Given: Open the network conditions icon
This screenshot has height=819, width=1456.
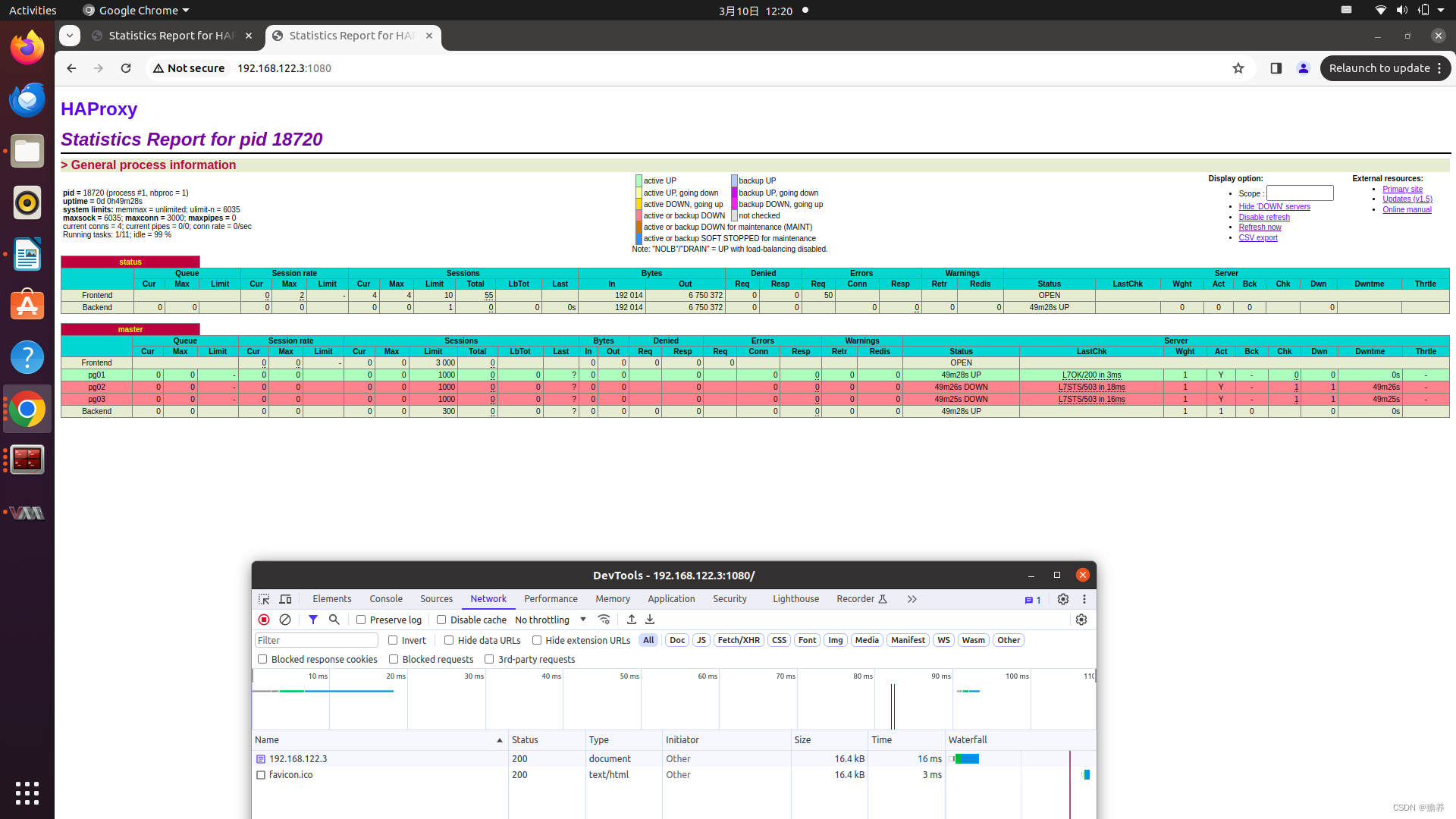Looking at the screenshot, I should pyautogui.click(x=604, y=620).
